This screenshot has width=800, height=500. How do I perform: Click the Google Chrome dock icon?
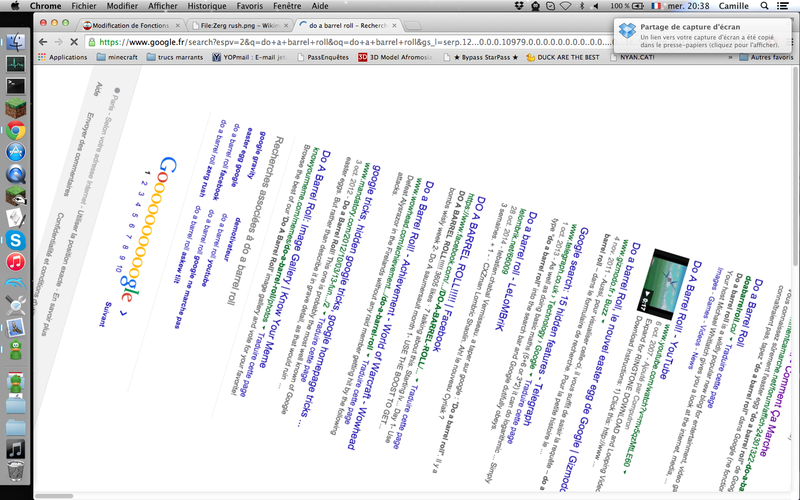16,131
